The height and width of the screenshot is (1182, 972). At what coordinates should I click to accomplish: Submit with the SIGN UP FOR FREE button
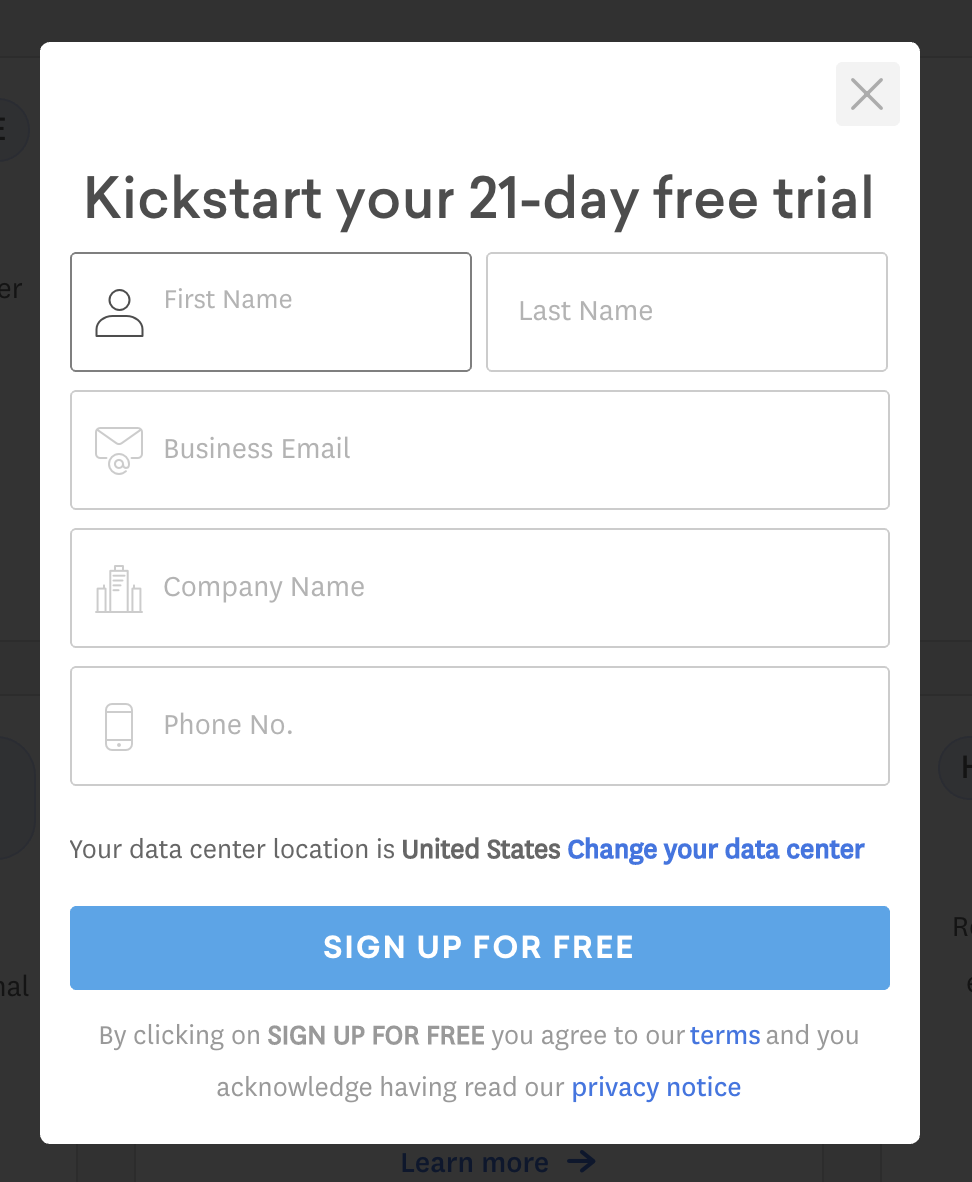[x=480, y=948]
